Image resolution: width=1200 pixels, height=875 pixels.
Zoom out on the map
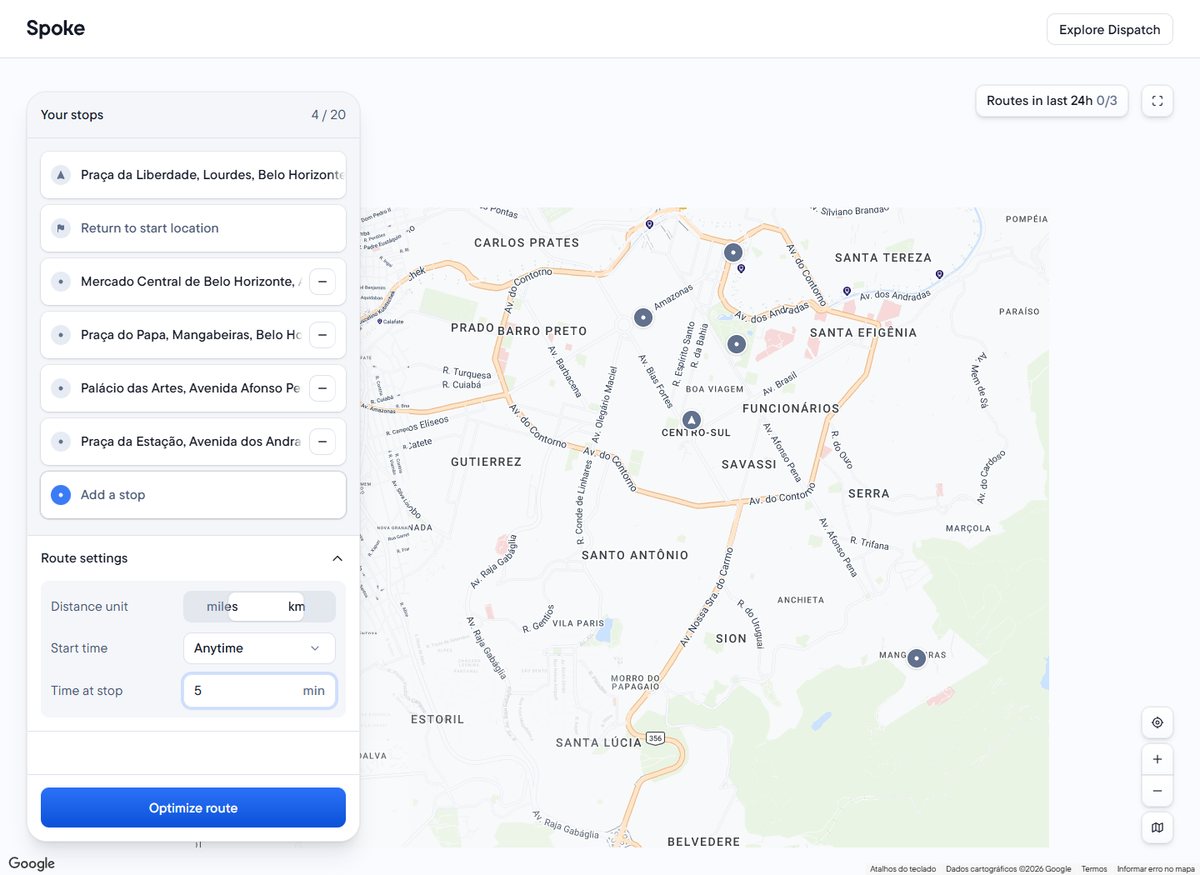coord(1157,791)
